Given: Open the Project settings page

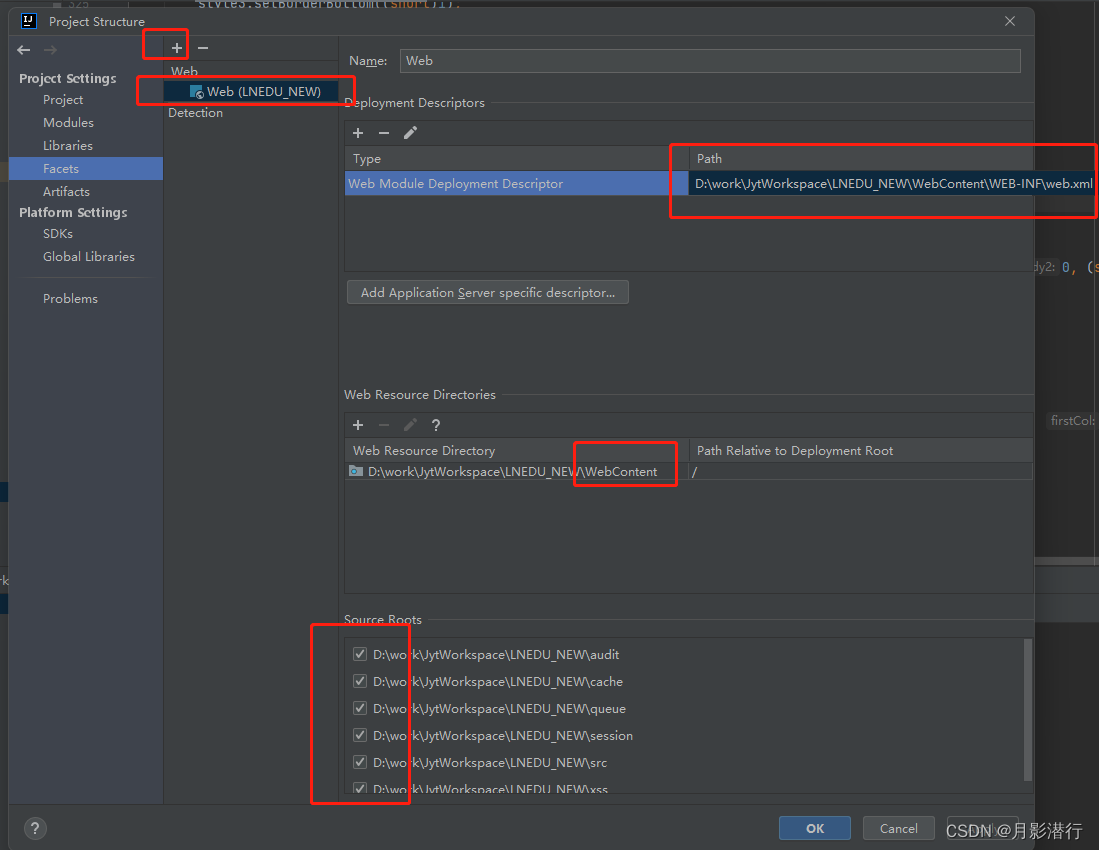Looking at the screenshot, I should tap(63, 100).
